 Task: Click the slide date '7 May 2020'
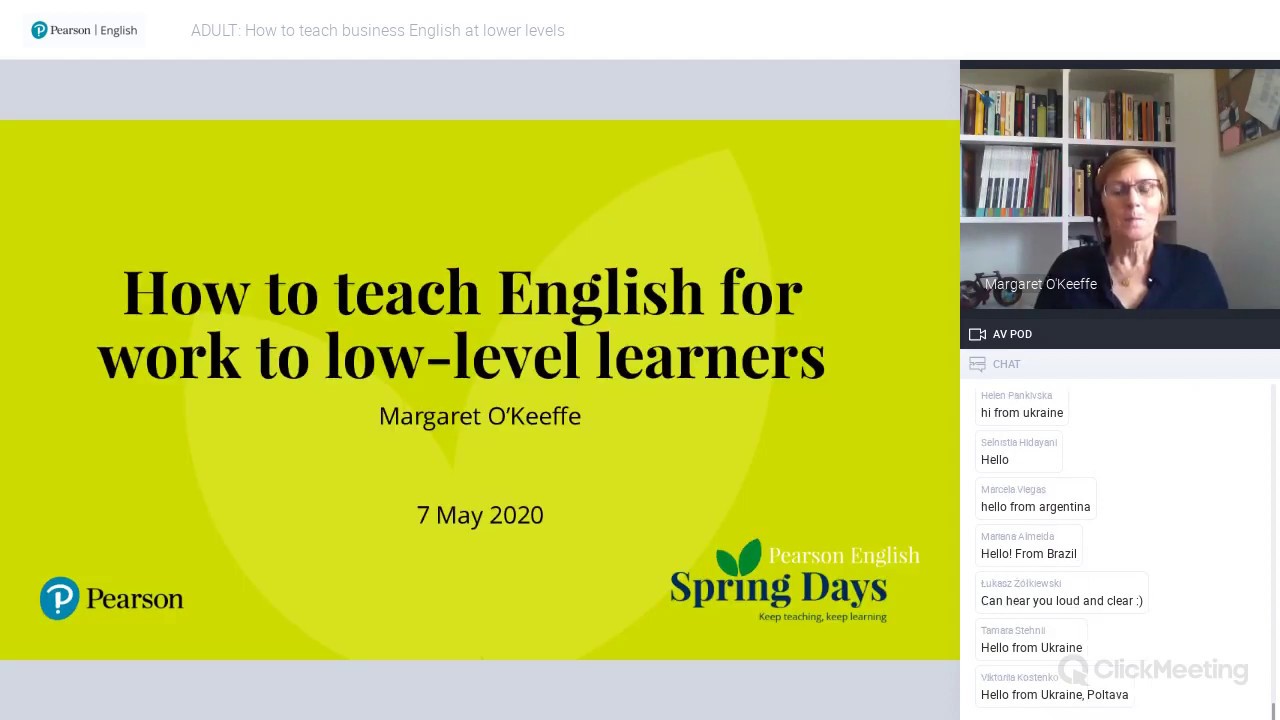(x=480, y=515)
